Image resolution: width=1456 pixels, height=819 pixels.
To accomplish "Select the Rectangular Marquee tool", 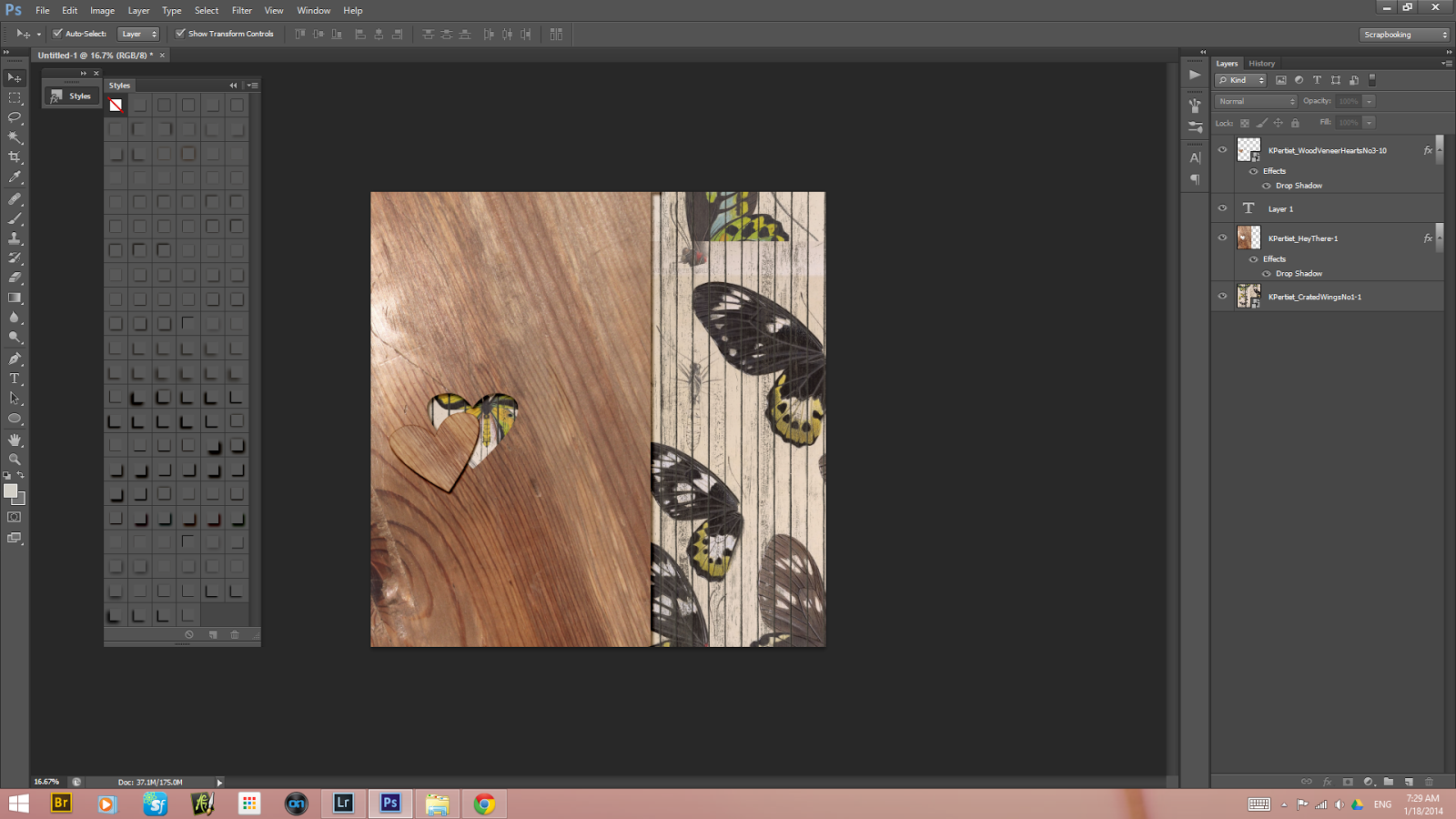I will (x=15, y=98).
